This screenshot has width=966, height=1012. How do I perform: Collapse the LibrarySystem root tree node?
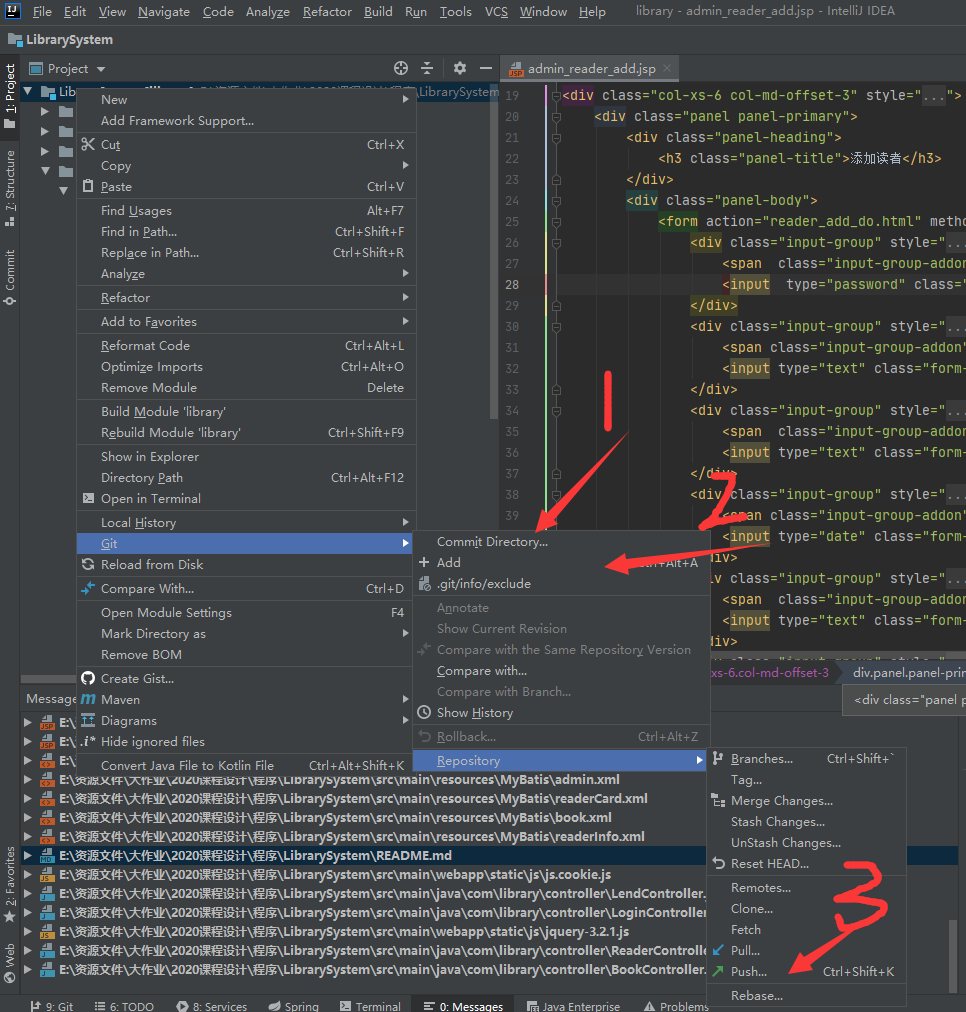pyautogui.click(x=28, y=92)
